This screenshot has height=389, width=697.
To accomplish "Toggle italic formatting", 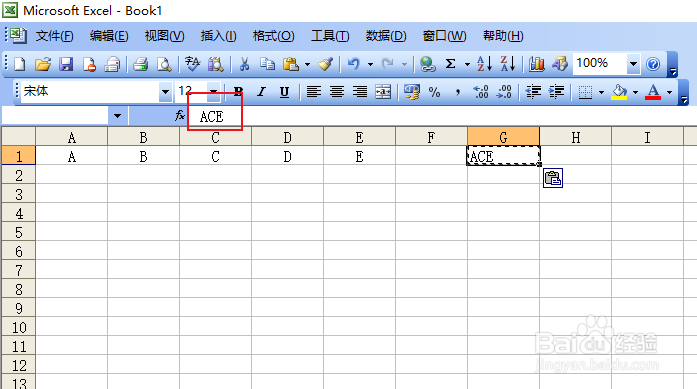I will 261,92.
